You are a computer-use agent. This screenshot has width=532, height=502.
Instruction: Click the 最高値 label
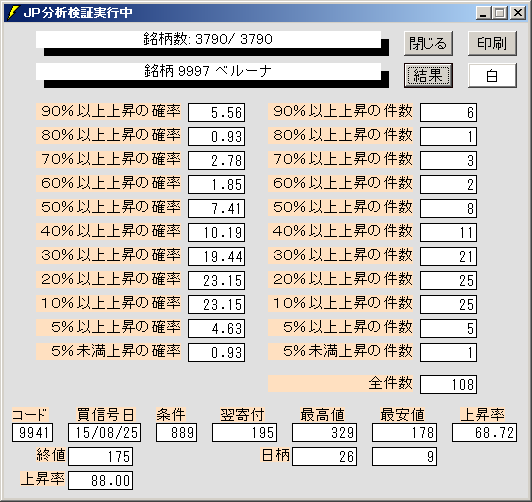[322, 415]
